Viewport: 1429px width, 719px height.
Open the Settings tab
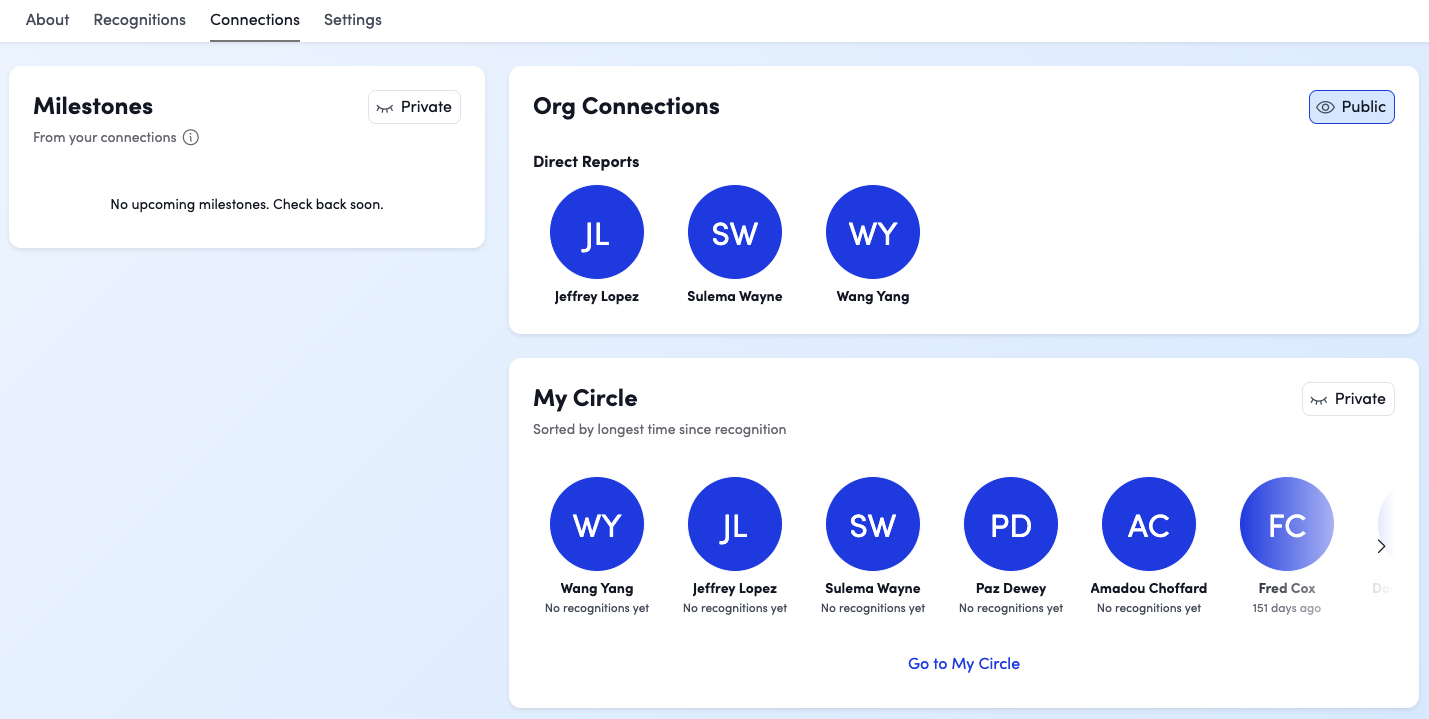(x=352, y=20)
